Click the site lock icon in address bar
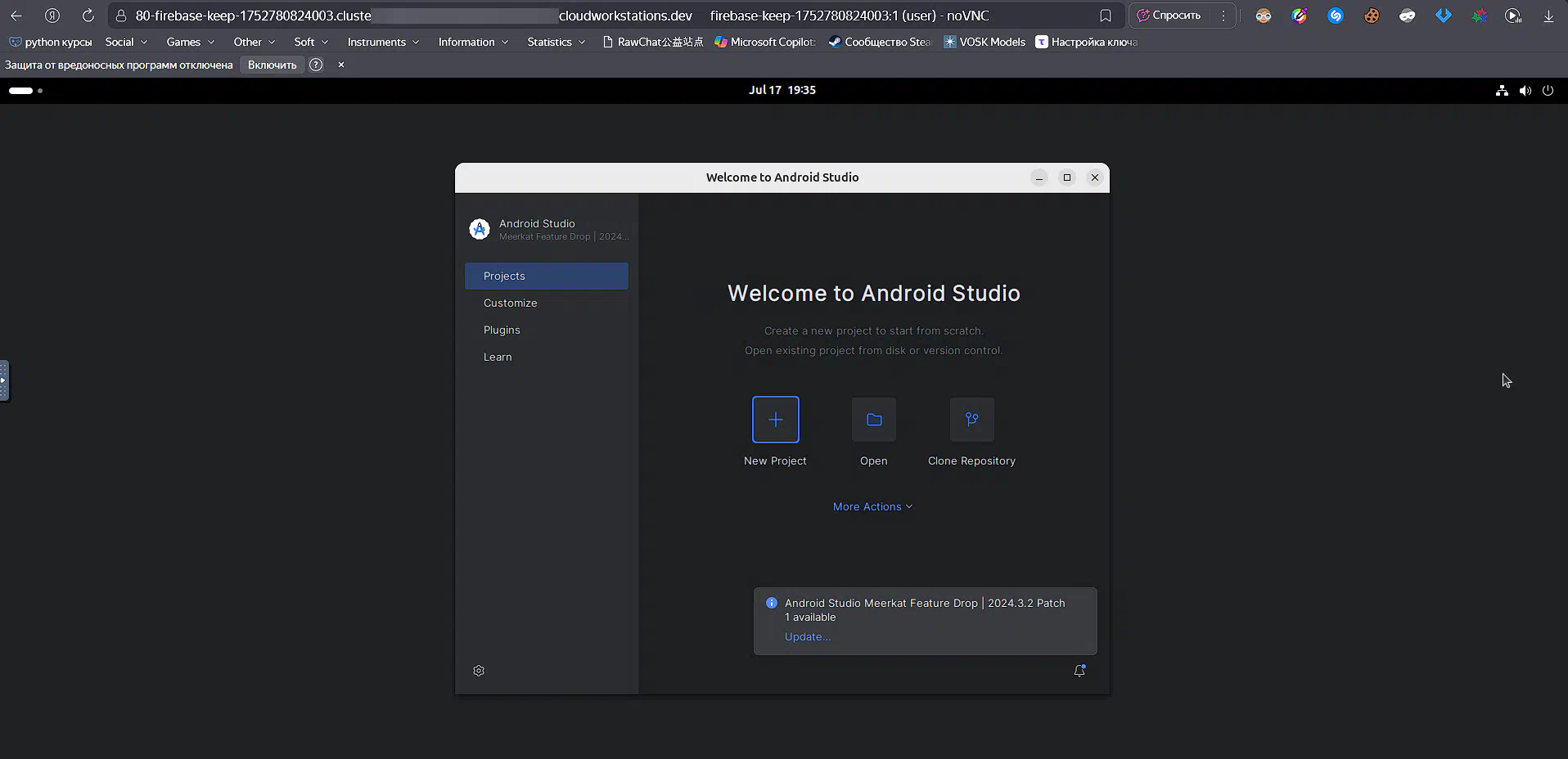Screen dimensions: 1568x759 [x=121, y=16]
